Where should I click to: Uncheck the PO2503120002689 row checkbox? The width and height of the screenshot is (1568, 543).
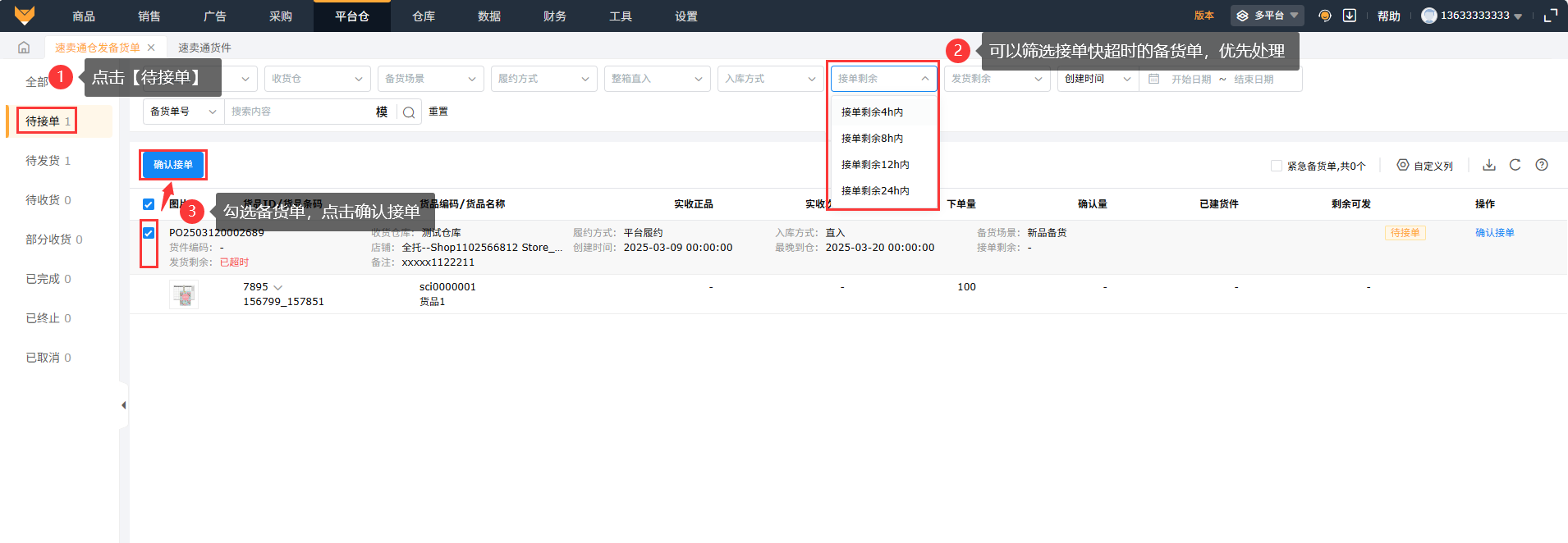[149, 233]
